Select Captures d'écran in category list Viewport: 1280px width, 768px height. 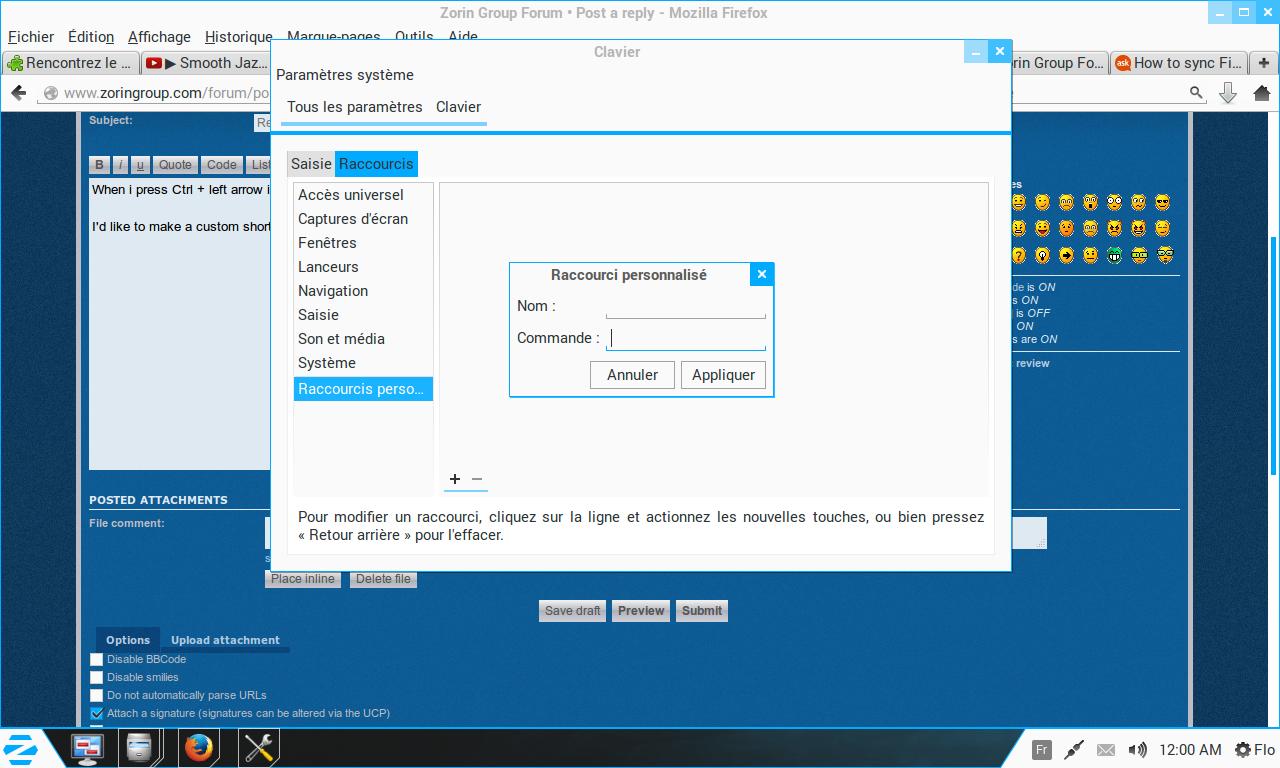[353, 219]
